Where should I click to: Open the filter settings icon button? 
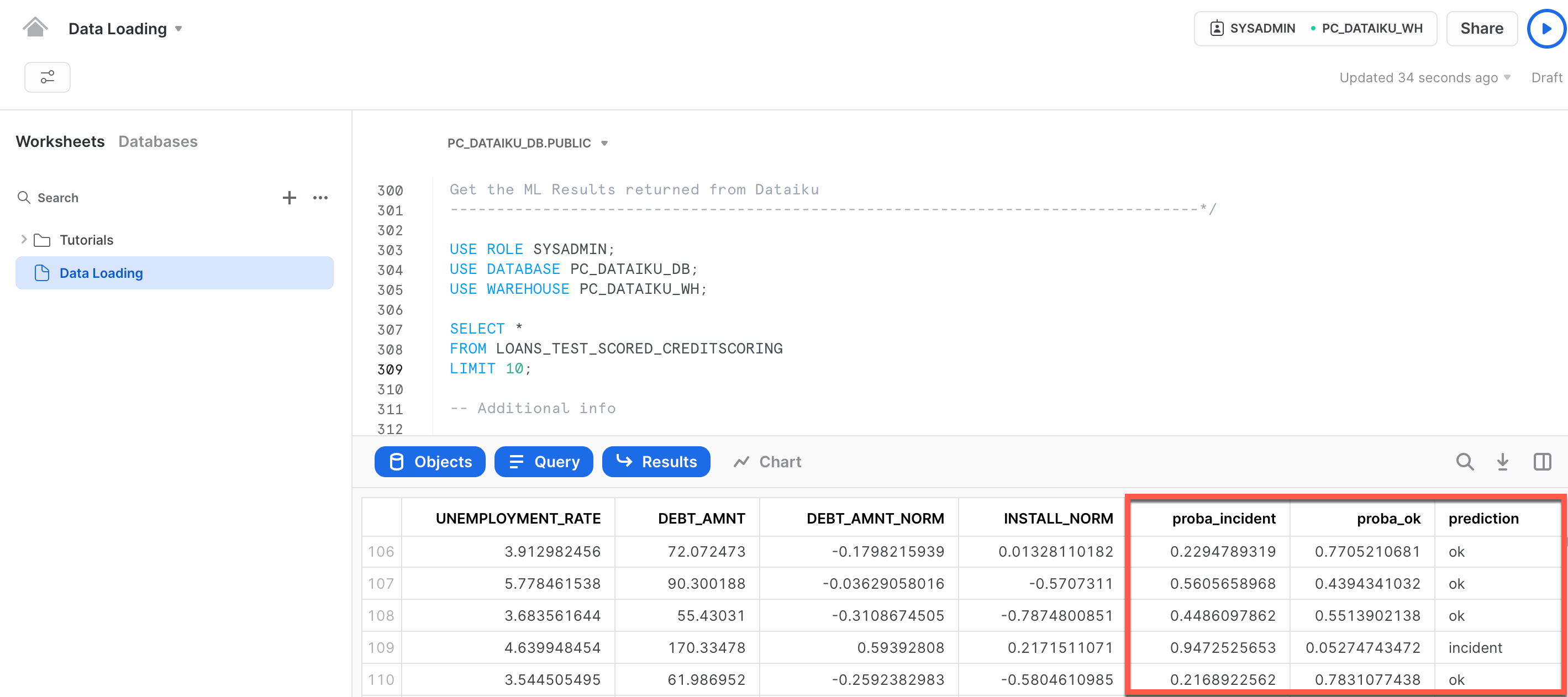47,77
